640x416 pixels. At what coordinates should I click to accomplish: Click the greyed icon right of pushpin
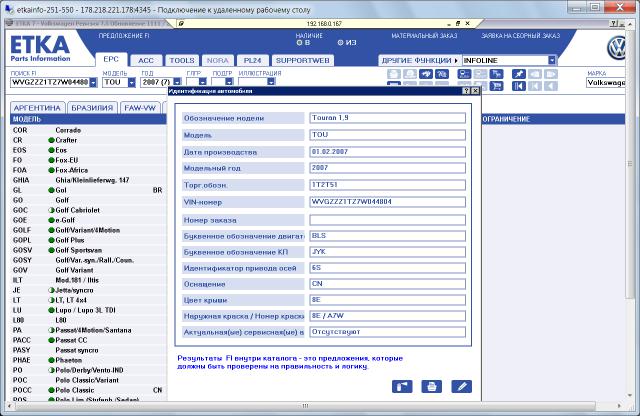[x=535, y=74]
